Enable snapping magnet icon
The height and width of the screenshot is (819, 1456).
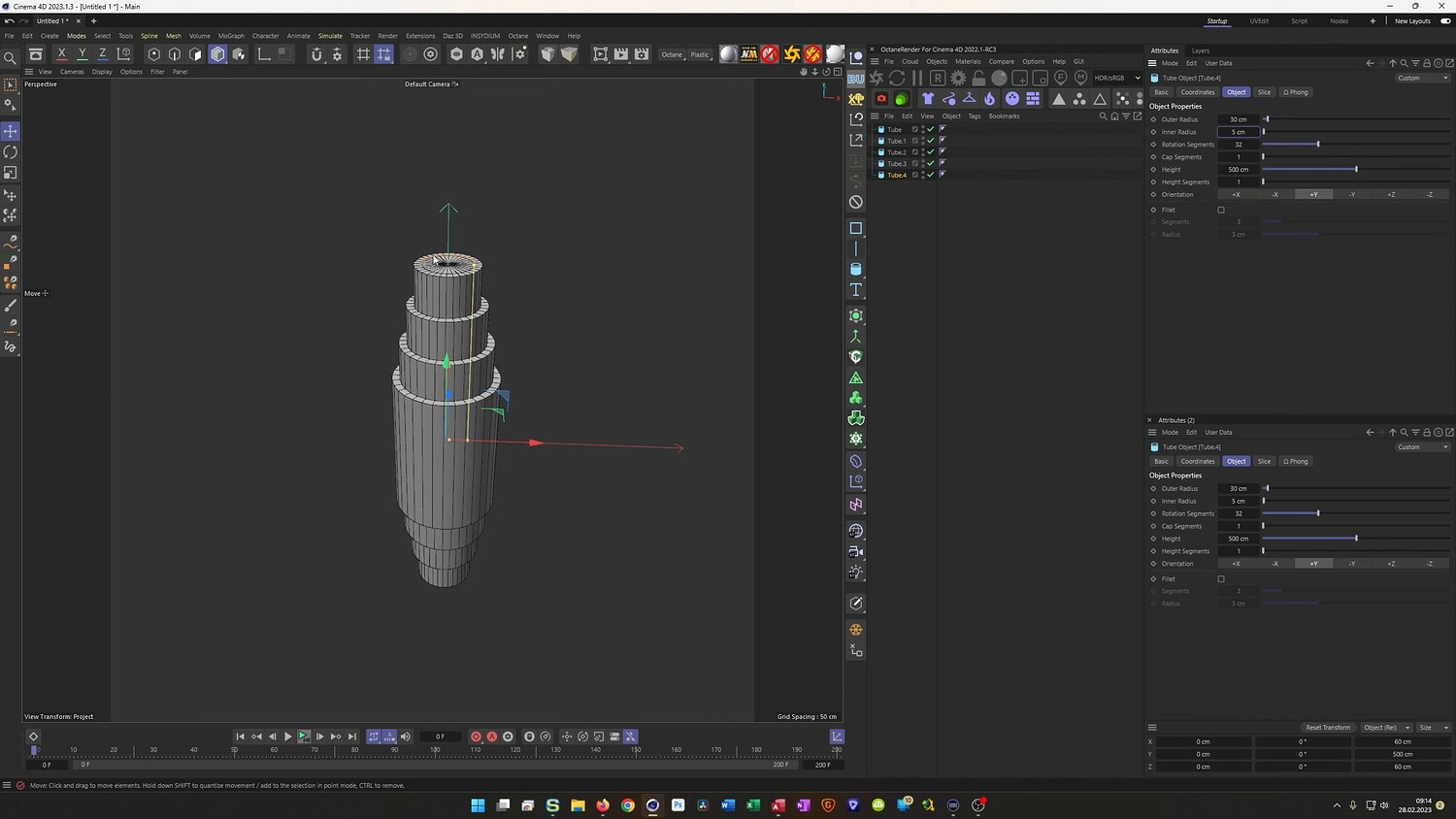point(316,54)
